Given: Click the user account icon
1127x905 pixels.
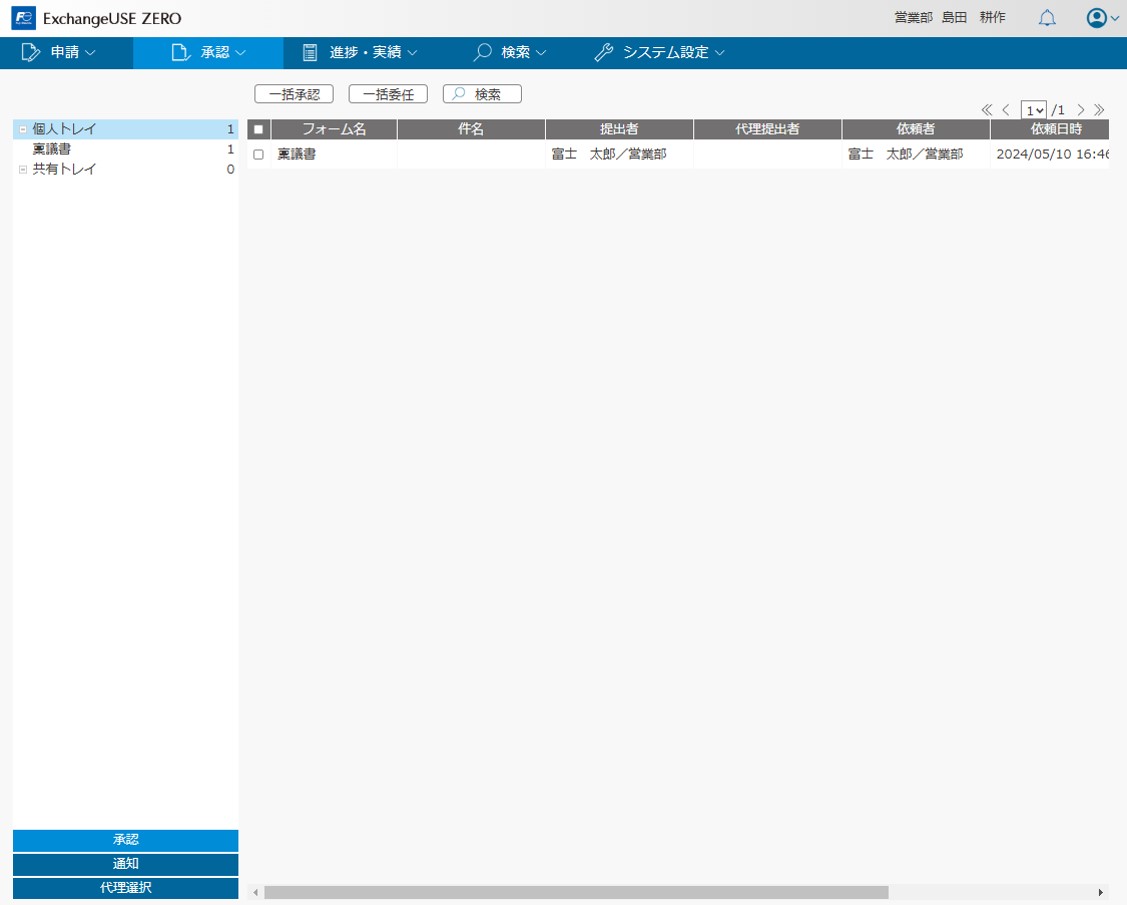Looking at the screenshot, I should tap(1094, 17).
